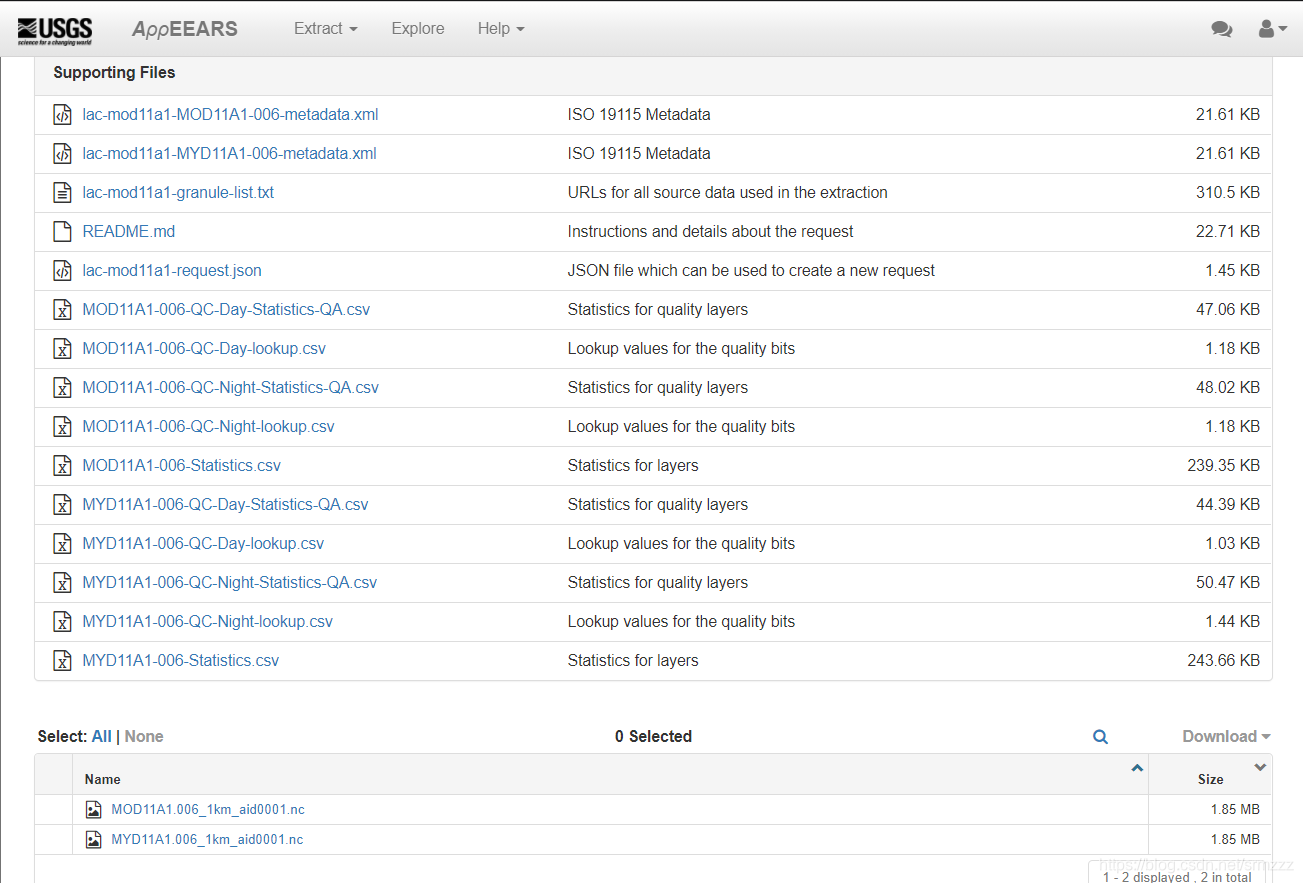
Task: Click 'JSON file which can be used to create a new request'
Action: click(x=751, y=271)
